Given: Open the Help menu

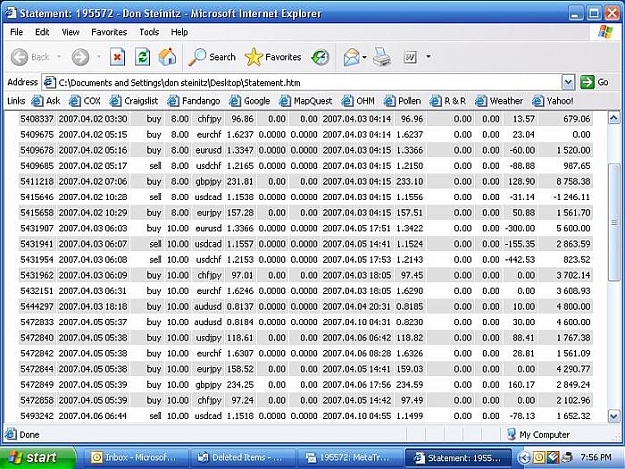Looking at the screenshot, I should [x=179, y=32].
